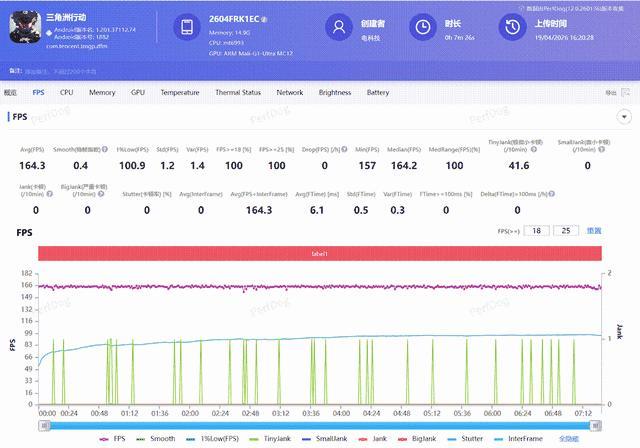
Task: Open help icon beside the Smooth metric
Action: (x=105, y=149)
